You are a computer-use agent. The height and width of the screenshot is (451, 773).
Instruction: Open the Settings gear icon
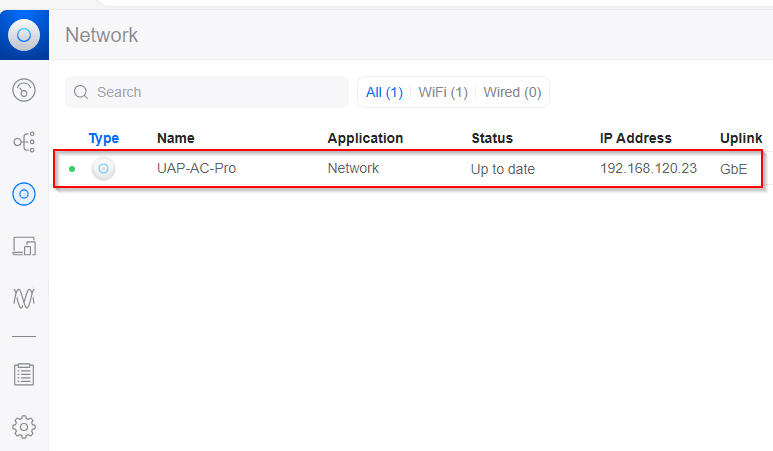point(24,426)
